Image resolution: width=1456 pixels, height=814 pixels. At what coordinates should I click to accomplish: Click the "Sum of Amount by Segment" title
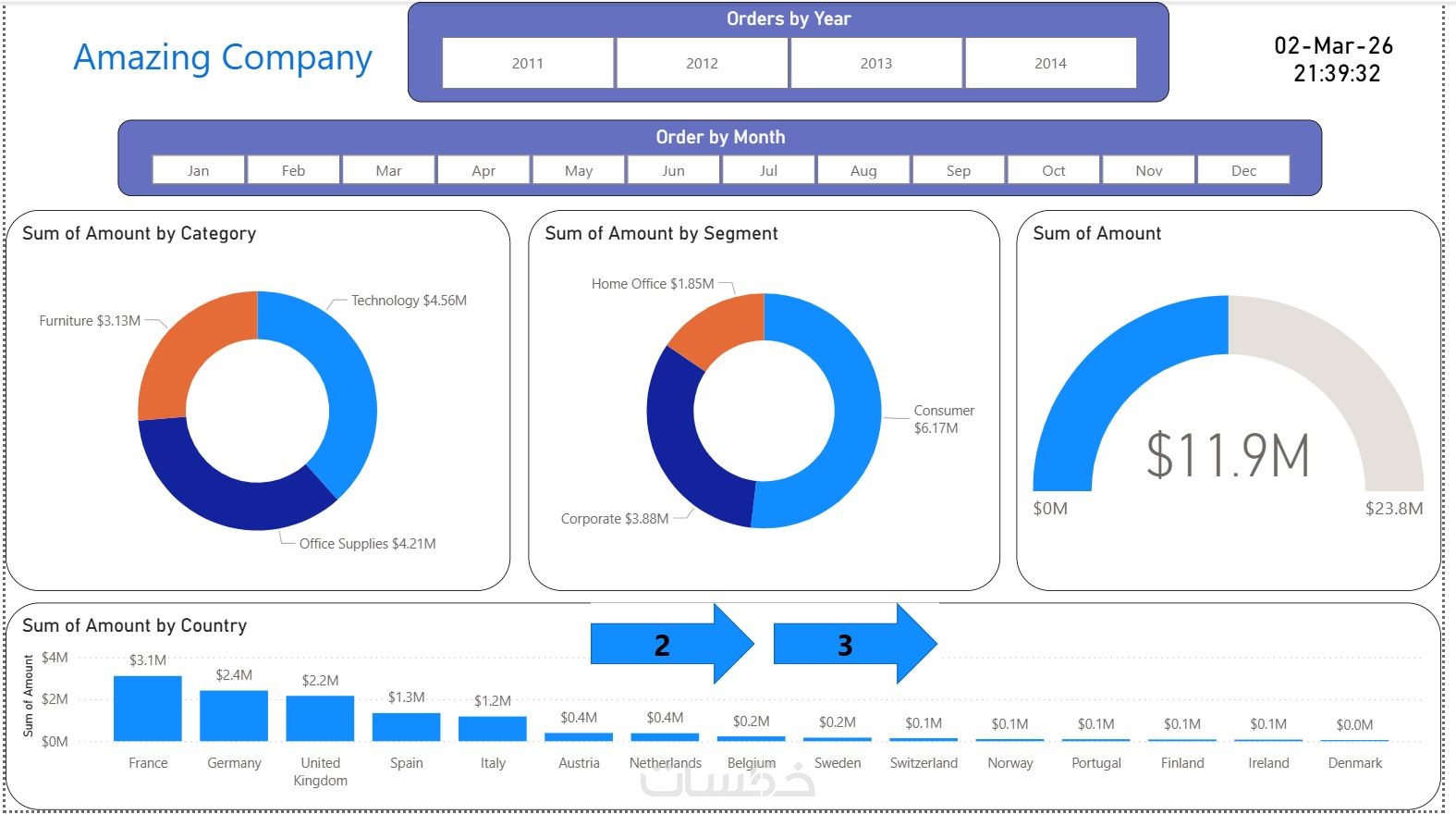pos(662,233)
